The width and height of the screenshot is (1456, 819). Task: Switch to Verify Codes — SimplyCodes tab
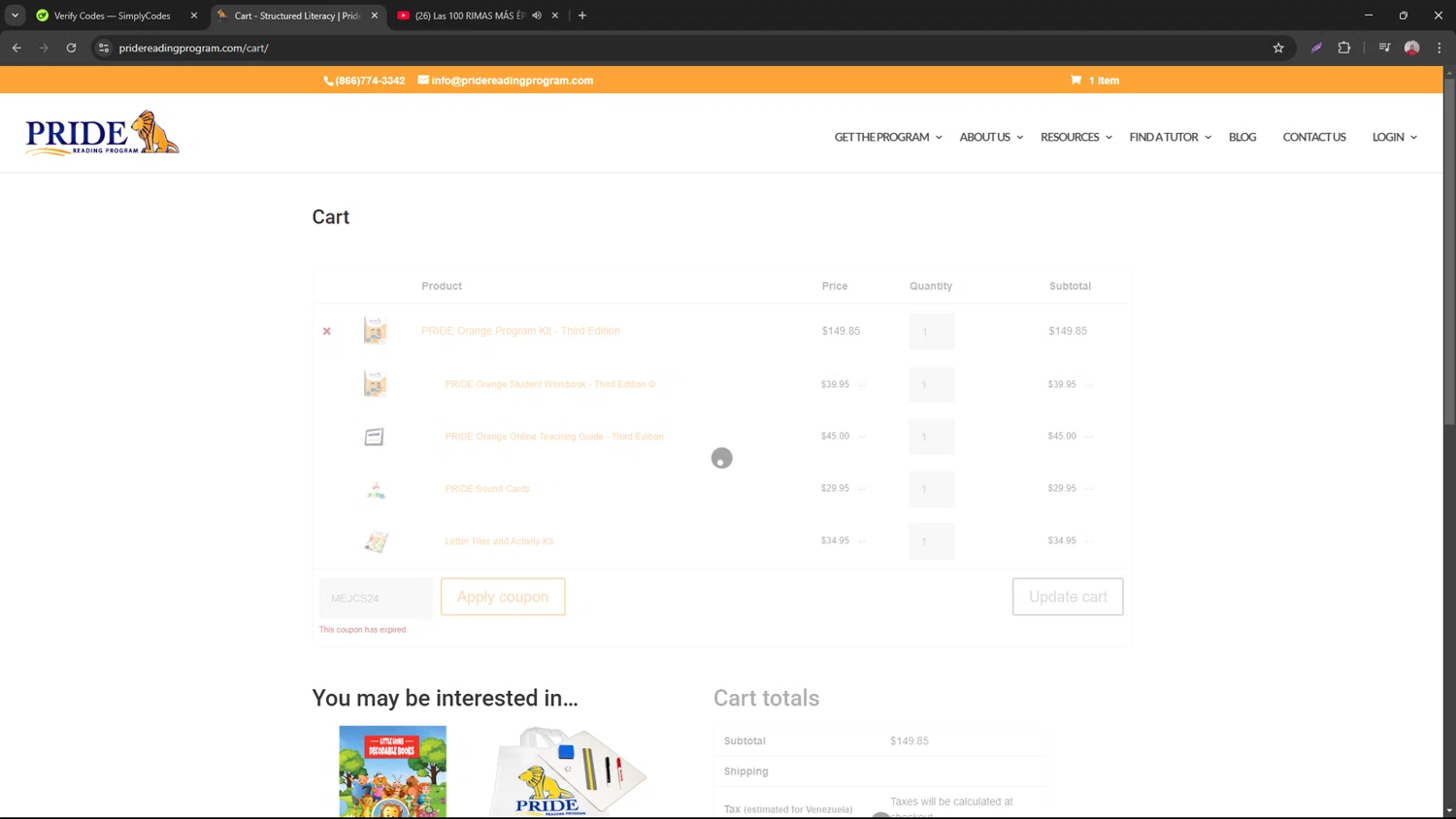(x=112, y=16)
